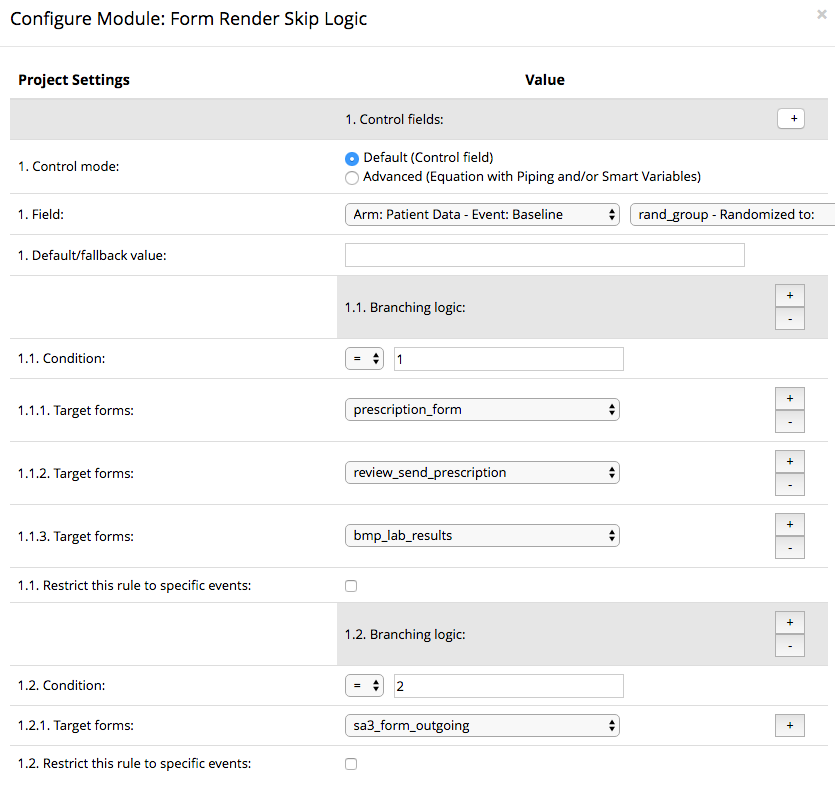Click the '1. Control fields:' label

[x=394, y=119]
